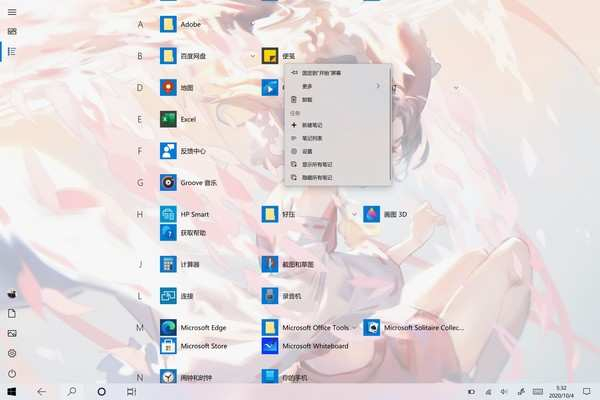Open the Your Phone 你的手机 icon
This screenshot has height=400, width=600.
(270, 377)
